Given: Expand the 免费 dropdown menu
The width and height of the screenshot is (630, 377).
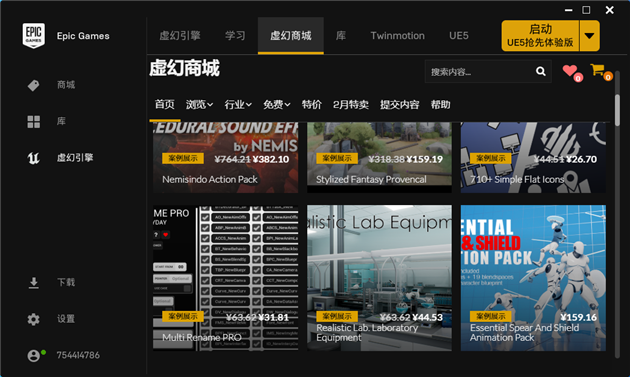Looking at the screenshot, I should tap(276, 105).
